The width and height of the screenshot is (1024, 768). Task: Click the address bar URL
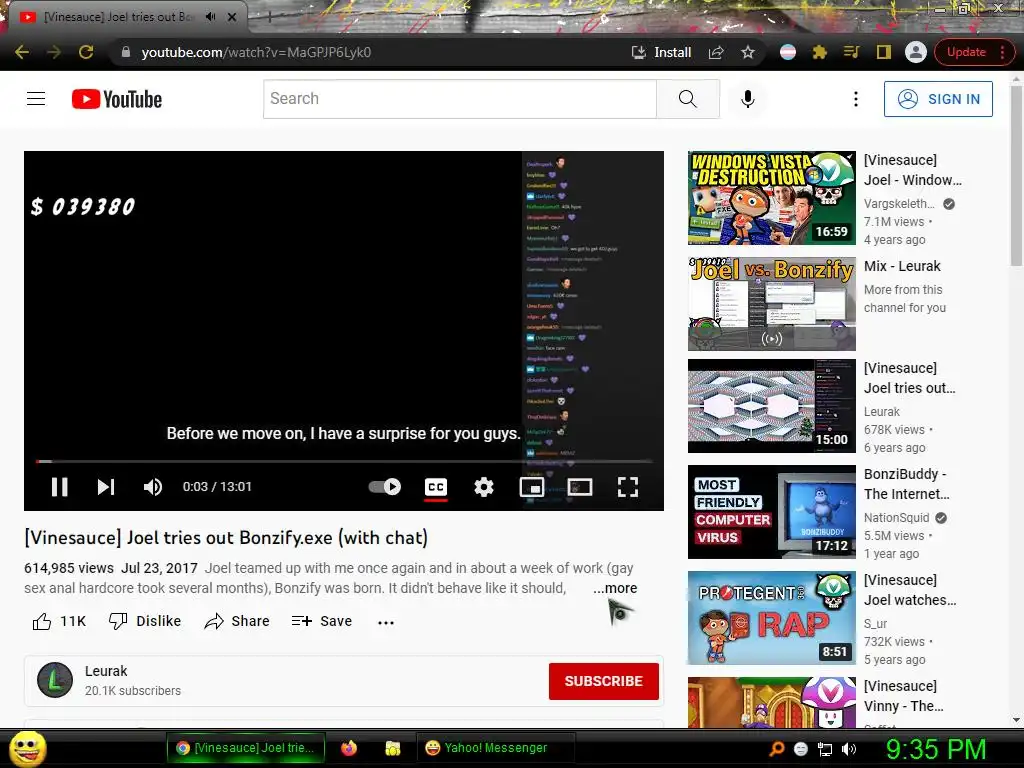pos(256,52)
